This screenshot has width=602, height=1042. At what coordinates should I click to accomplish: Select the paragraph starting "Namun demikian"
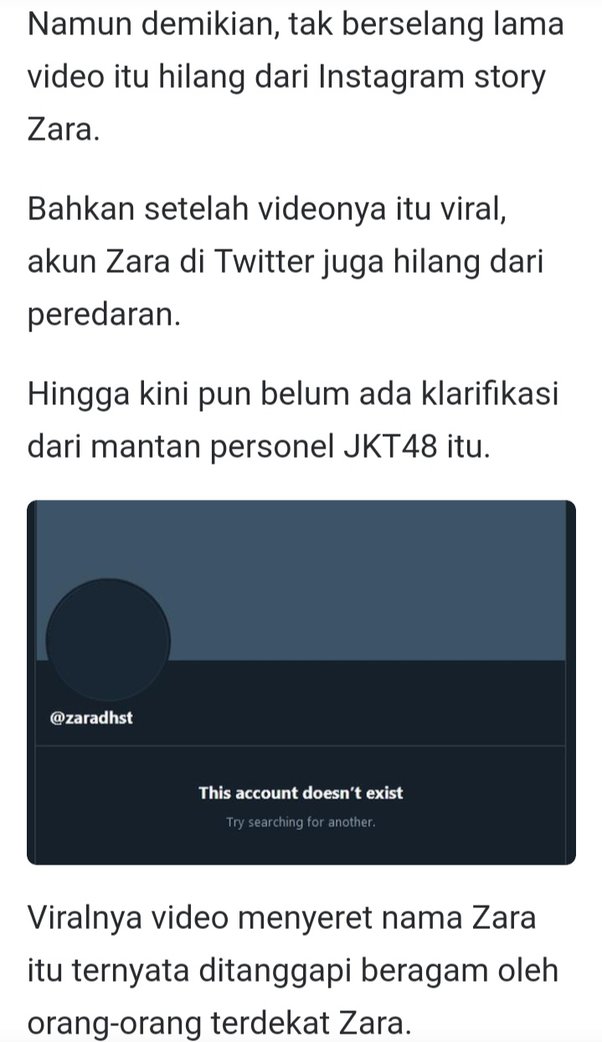click(295, 77)
